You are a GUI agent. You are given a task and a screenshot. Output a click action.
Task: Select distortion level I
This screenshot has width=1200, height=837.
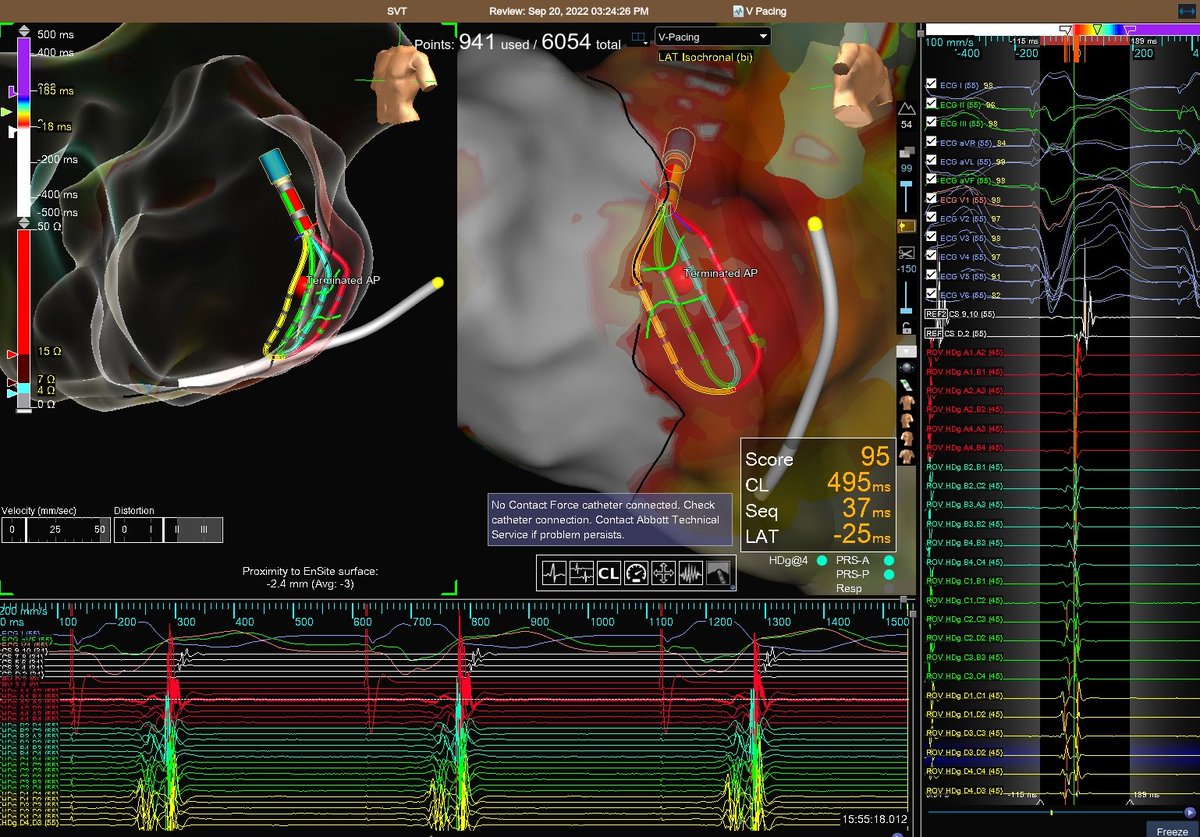152,530
